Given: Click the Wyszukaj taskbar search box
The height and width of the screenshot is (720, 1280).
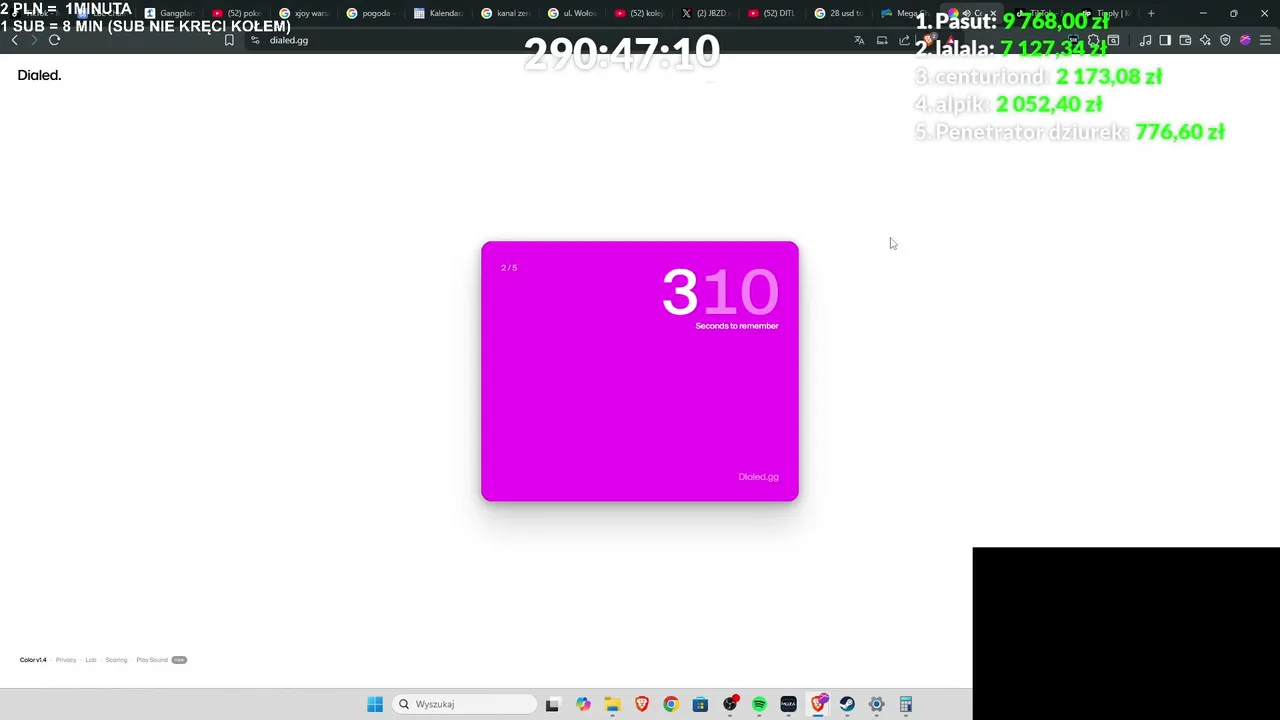Looking at the screenshot, I should [465, 704].
